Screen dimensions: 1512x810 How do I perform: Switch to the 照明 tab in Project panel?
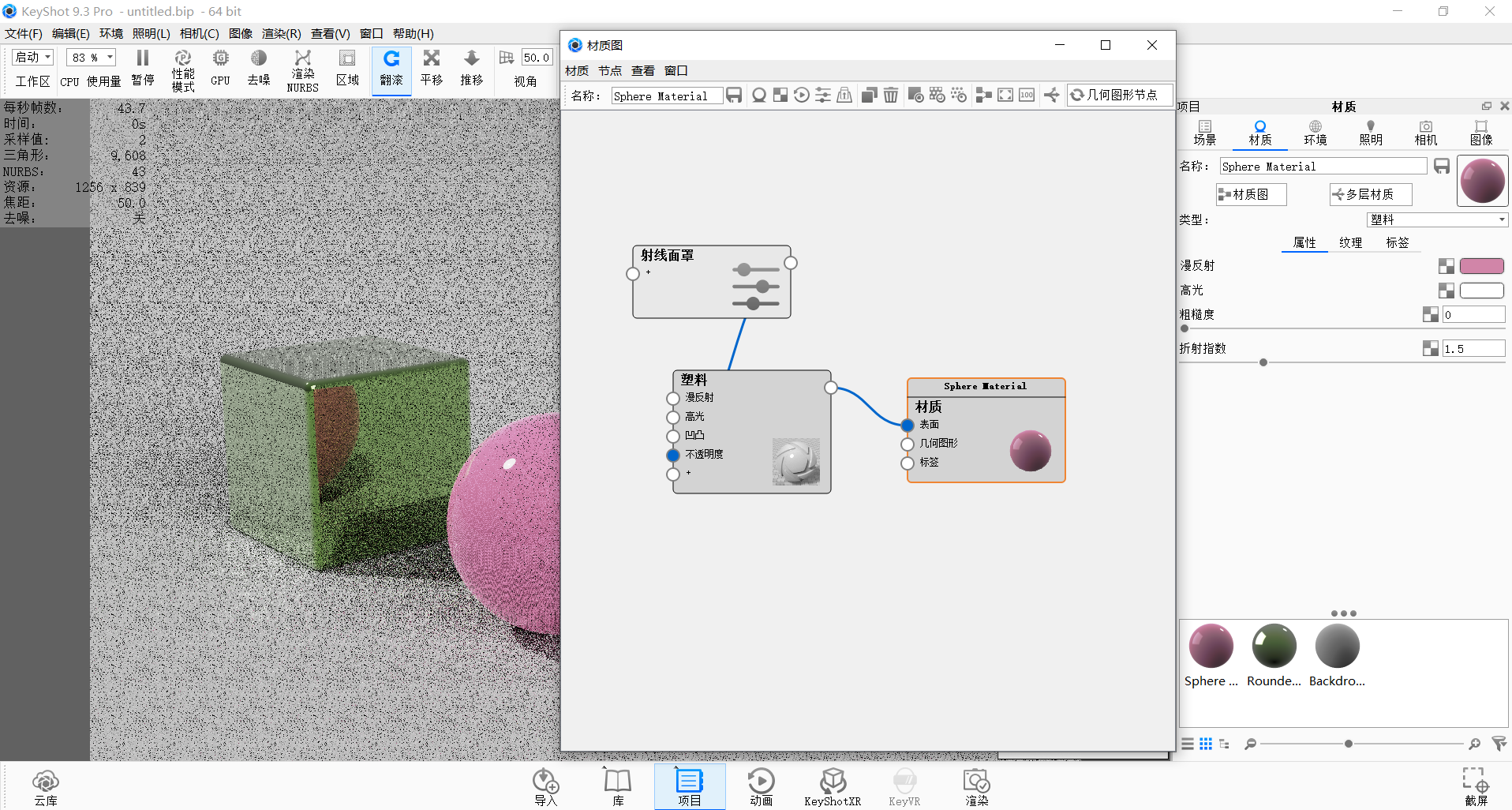(x=1371, y=133)
